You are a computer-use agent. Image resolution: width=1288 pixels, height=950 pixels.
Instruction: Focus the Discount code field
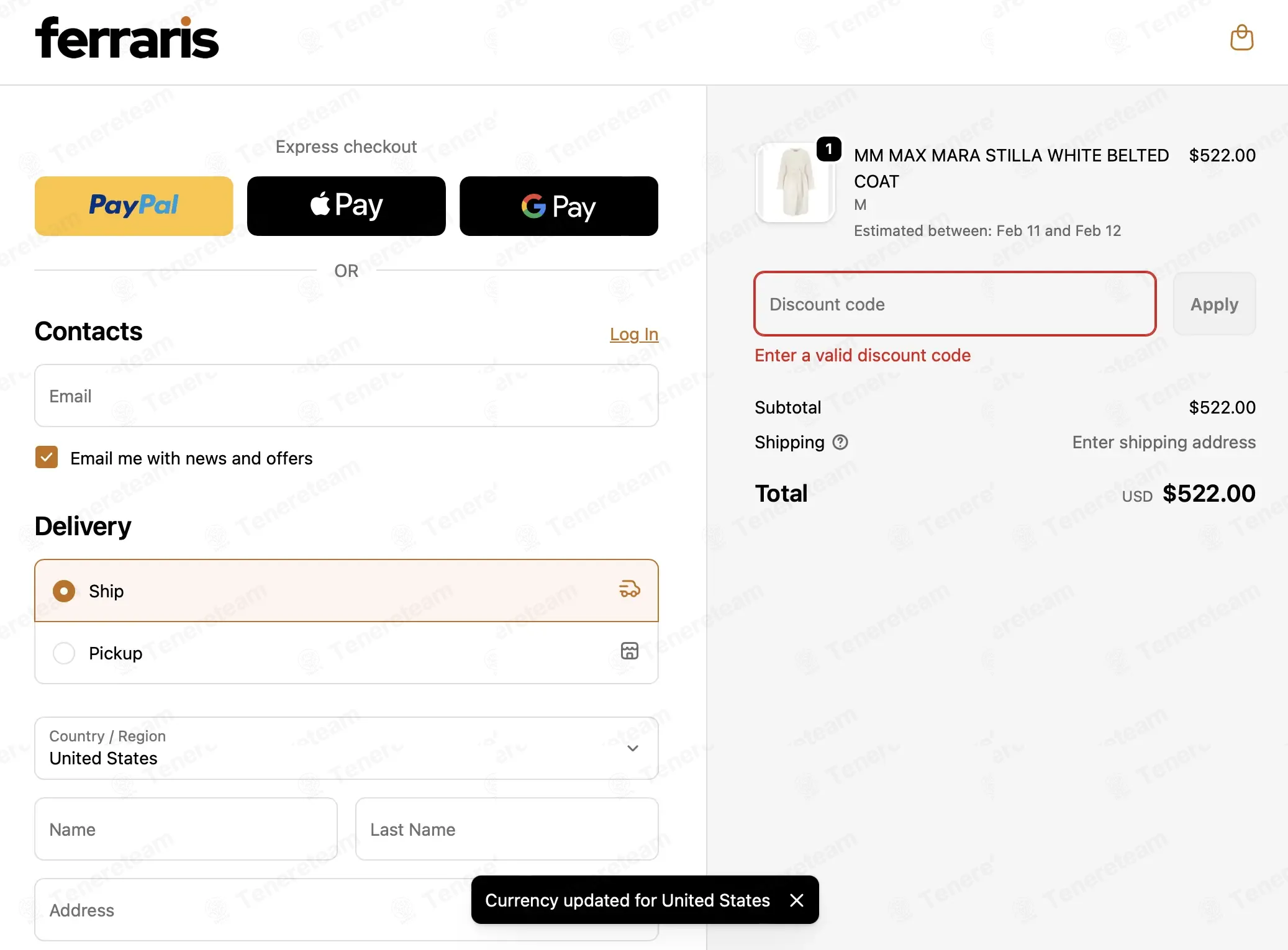point(955,304)
